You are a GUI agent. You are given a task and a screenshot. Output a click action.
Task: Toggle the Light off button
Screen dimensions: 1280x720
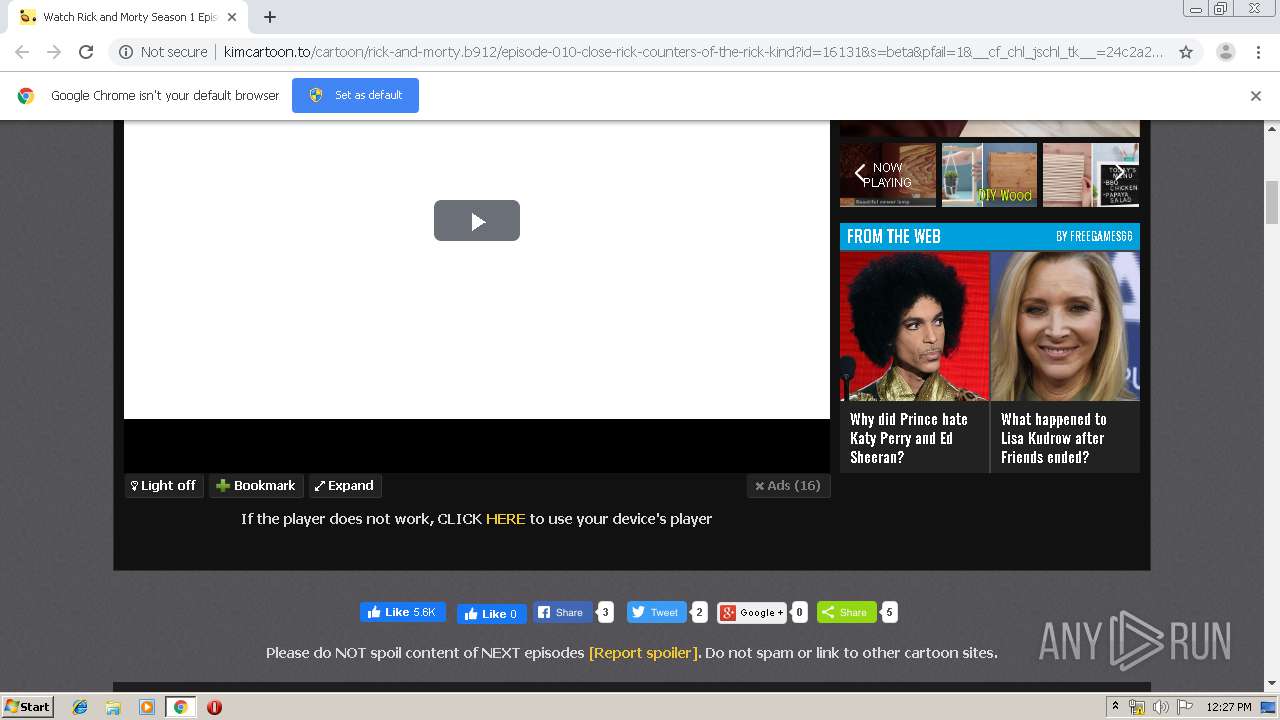(x=164, y=486)
